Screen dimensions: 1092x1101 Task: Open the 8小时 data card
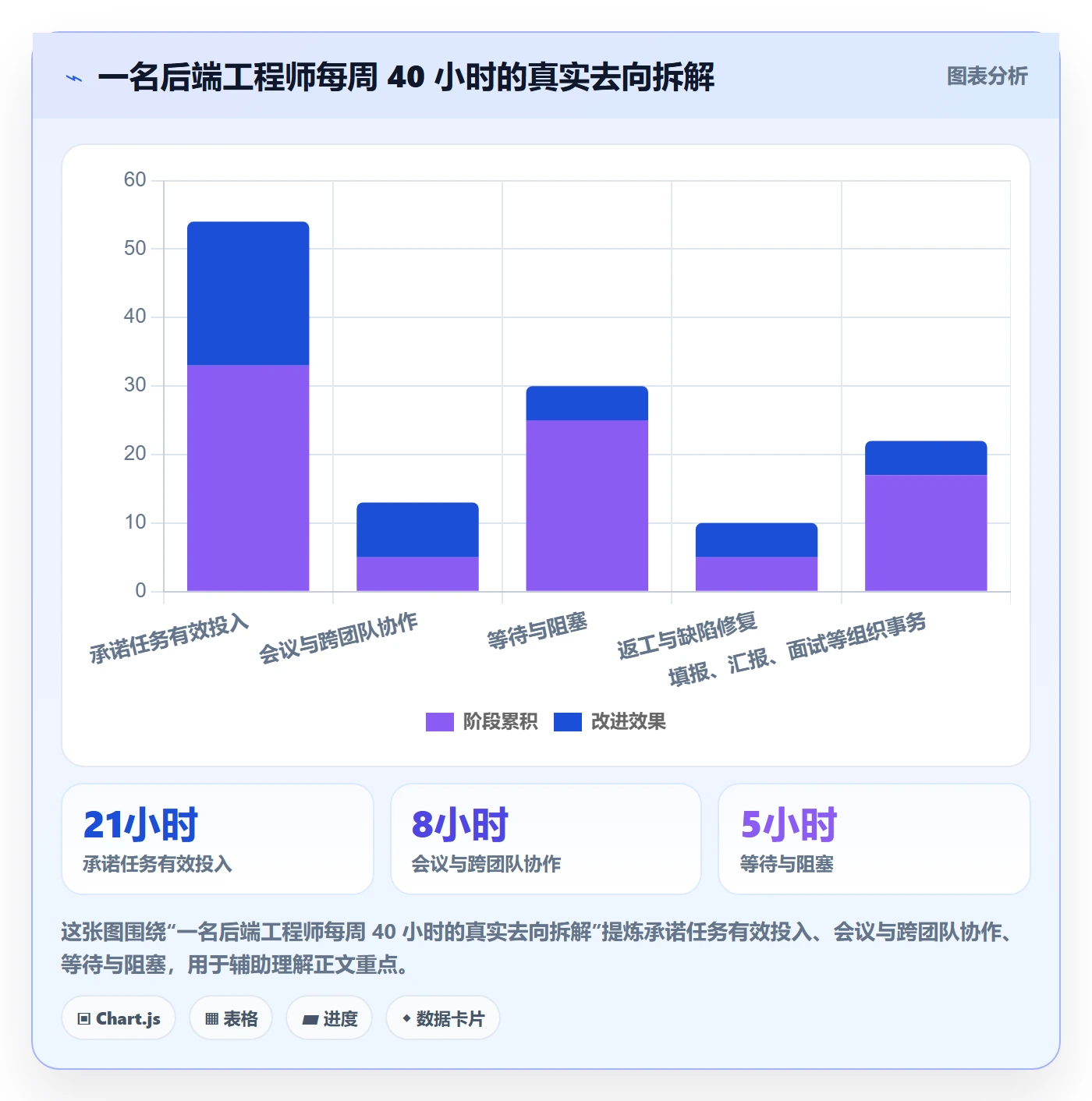[546, 839]
